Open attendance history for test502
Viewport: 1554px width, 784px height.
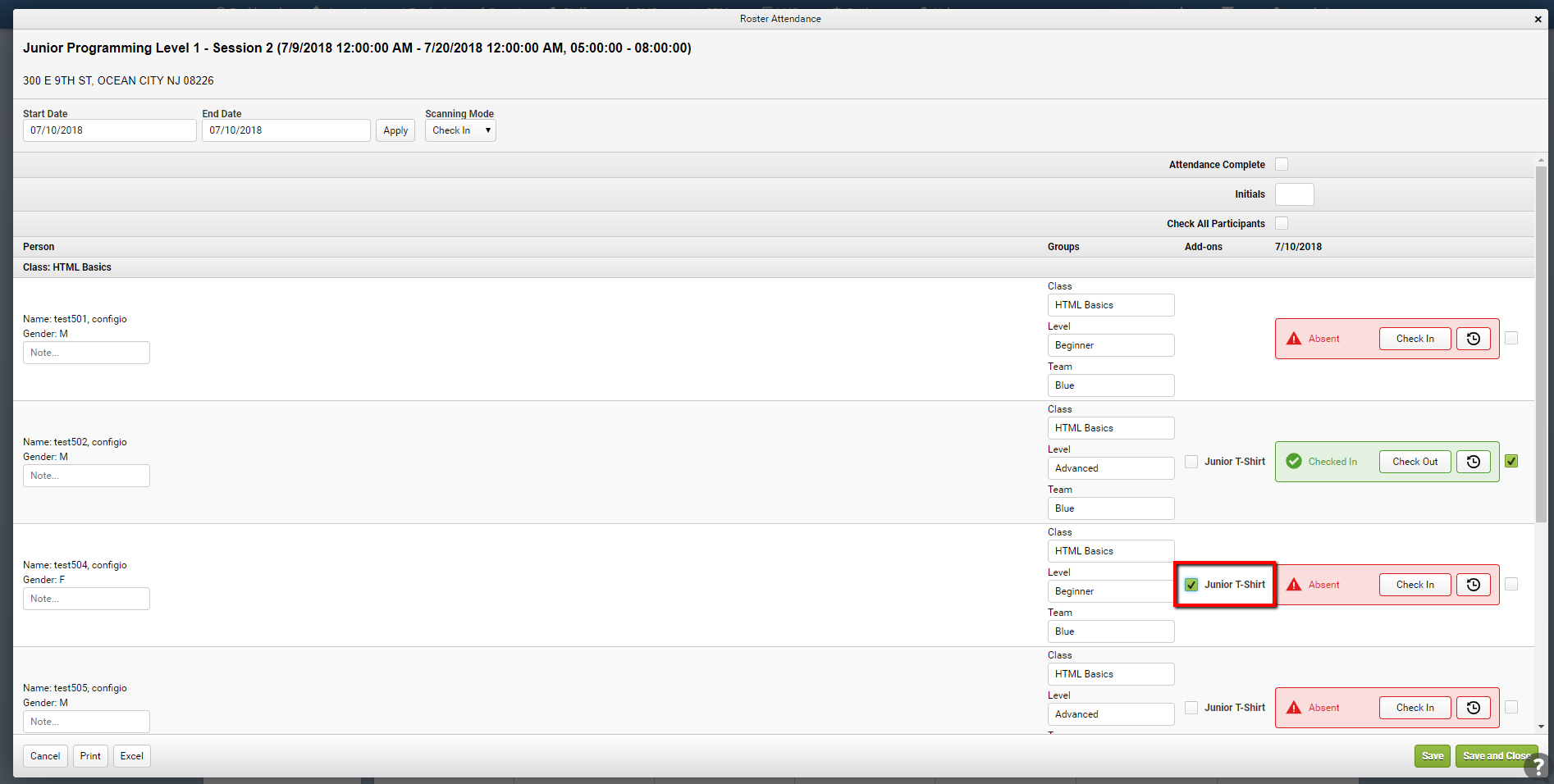coord(1473,462)
